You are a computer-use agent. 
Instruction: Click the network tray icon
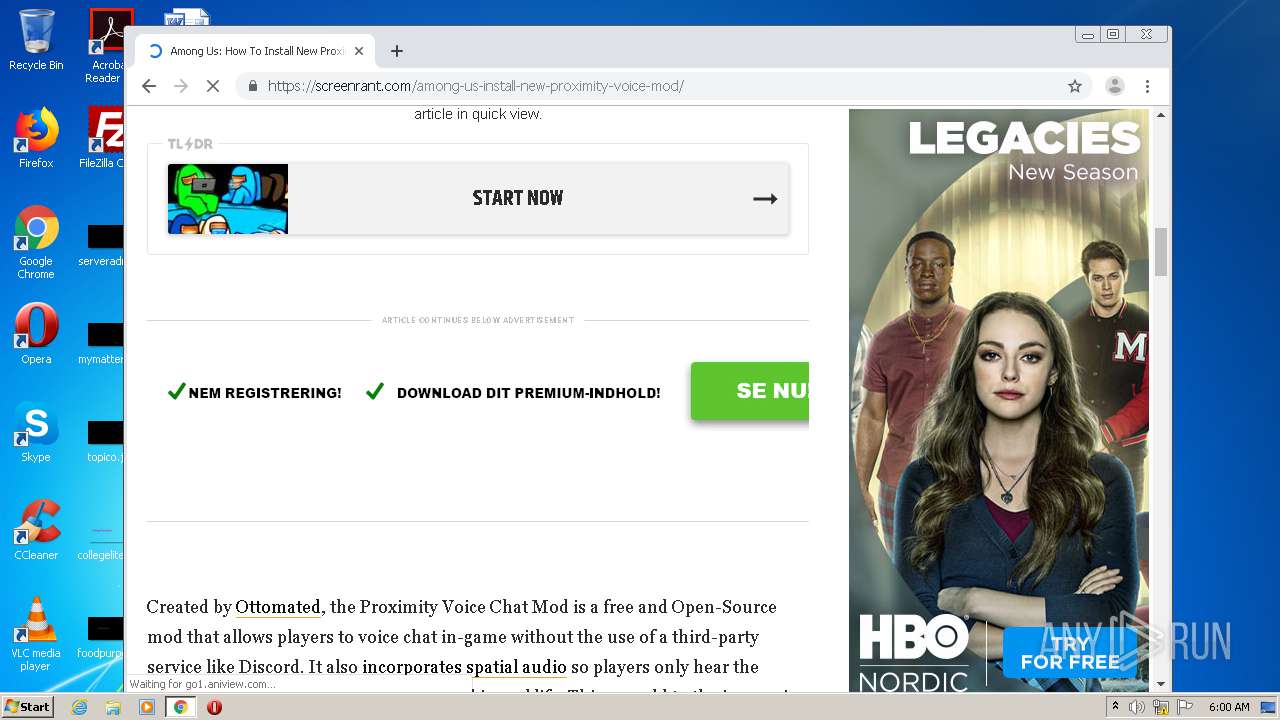point(1161,707)
